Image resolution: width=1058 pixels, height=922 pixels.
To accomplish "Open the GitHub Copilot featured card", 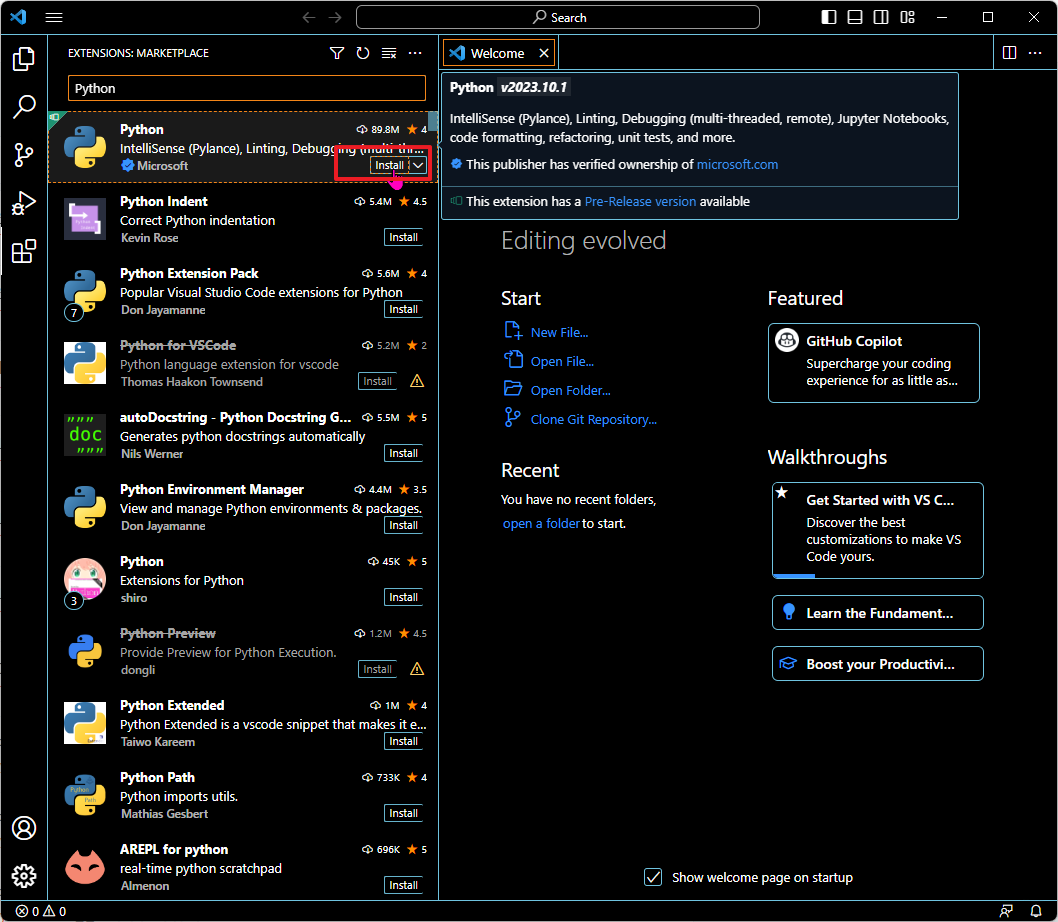I will 873,363.
